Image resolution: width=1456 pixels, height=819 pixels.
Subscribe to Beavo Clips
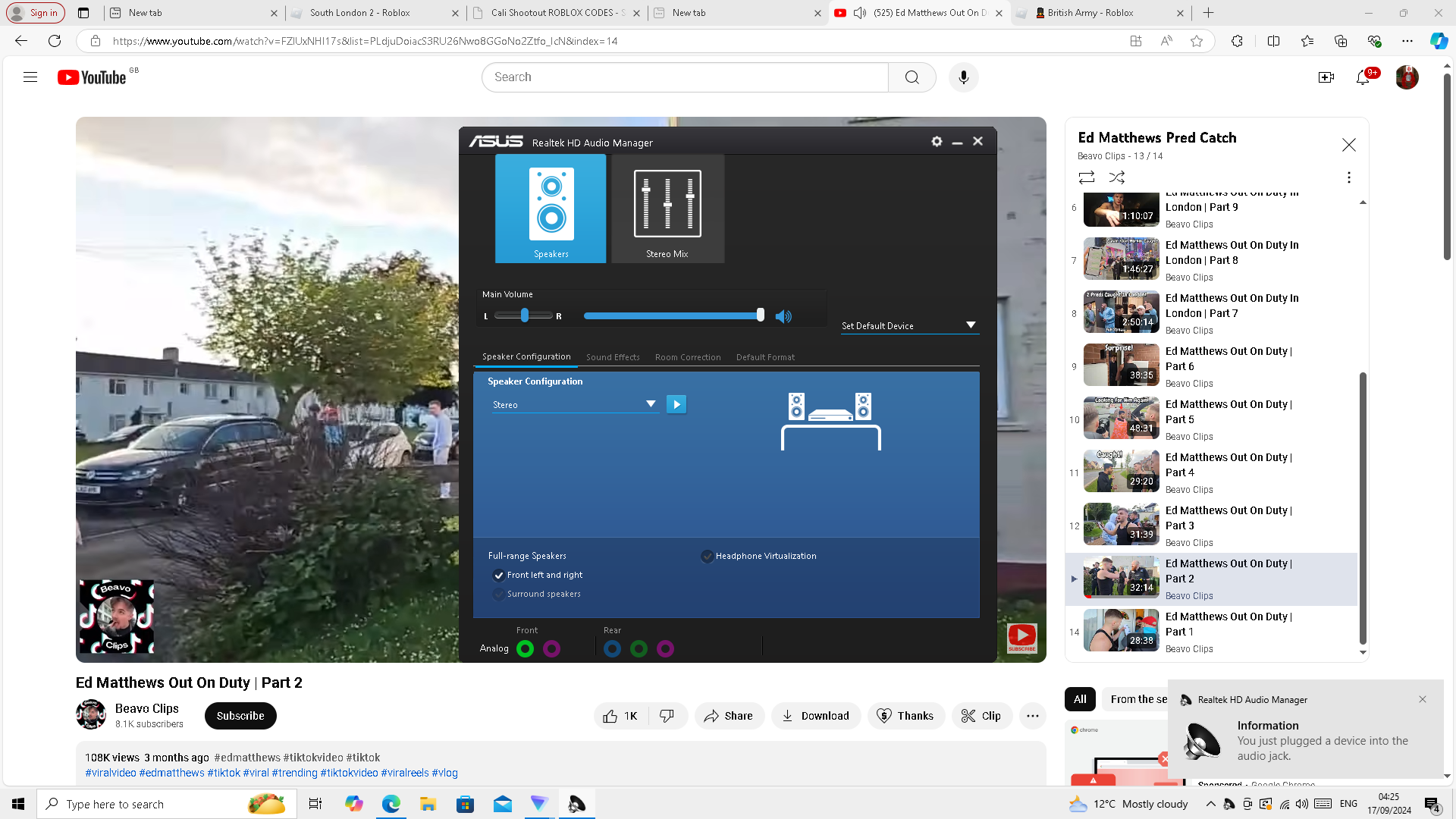[x=240, y=716]
